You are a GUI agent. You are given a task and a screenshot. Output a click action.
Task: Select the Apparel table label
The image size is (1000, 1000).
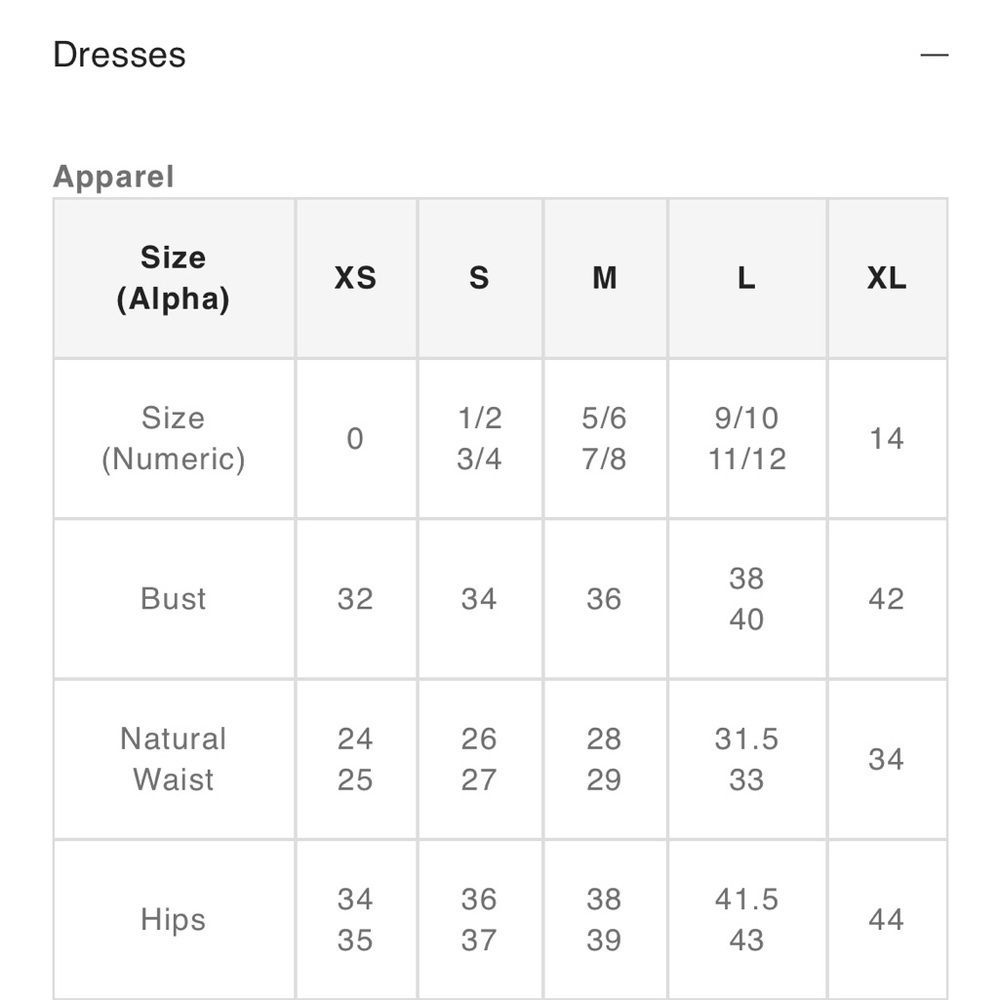click(114, 176)
